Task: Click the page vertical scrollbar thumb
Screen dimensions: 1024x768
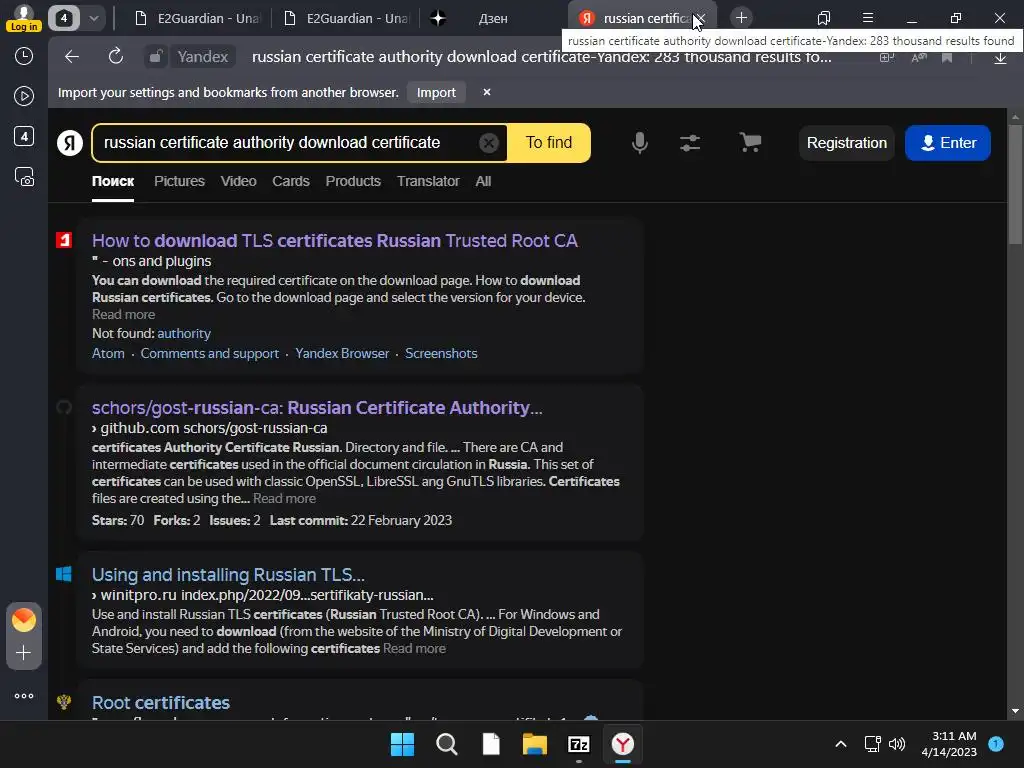Action: click(1015, 184)
